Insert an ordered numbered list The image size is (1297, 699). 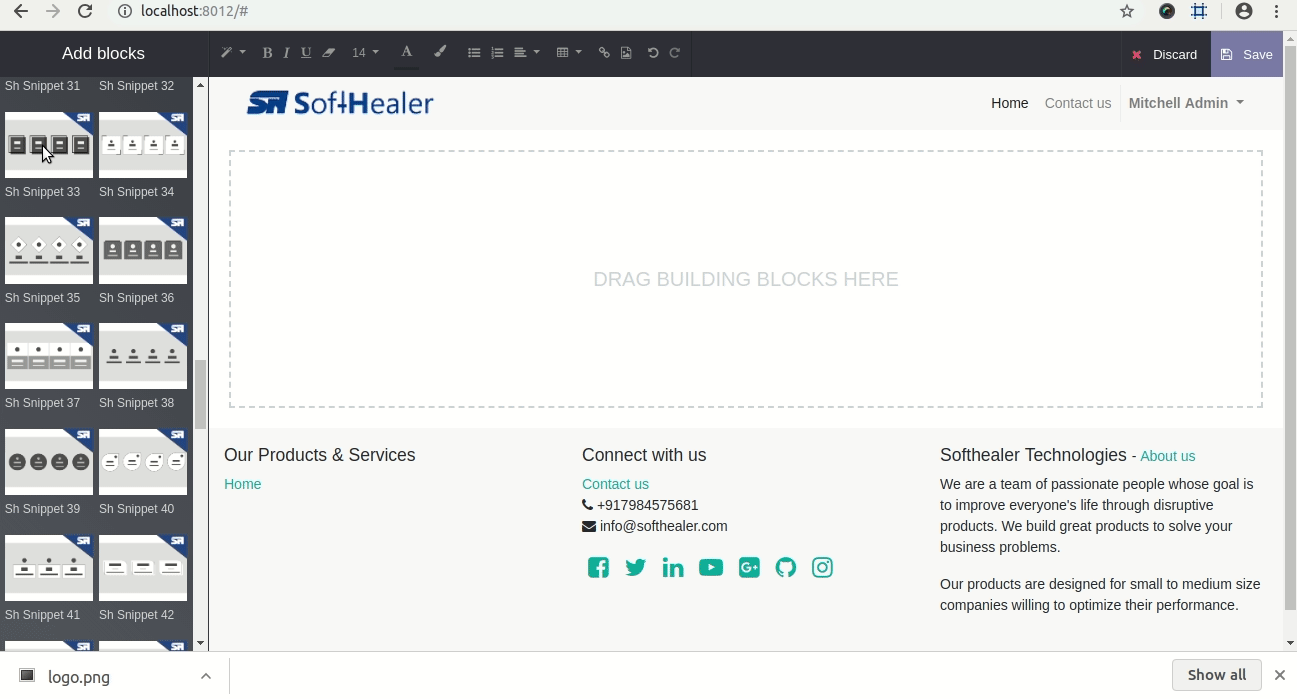[497, 53]
